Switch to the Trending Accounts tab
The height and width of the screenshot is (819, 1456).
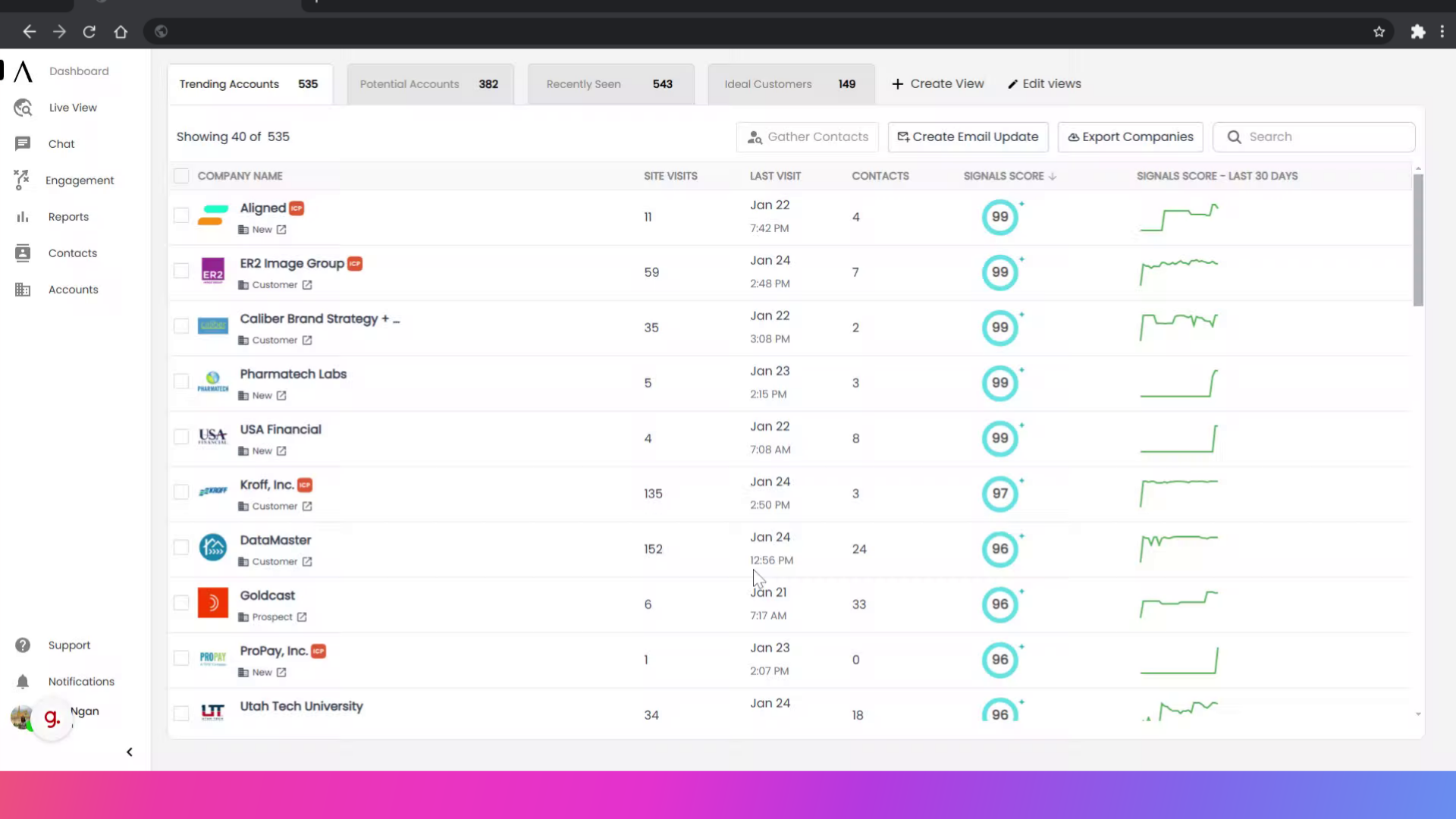(x=249, y=84)
